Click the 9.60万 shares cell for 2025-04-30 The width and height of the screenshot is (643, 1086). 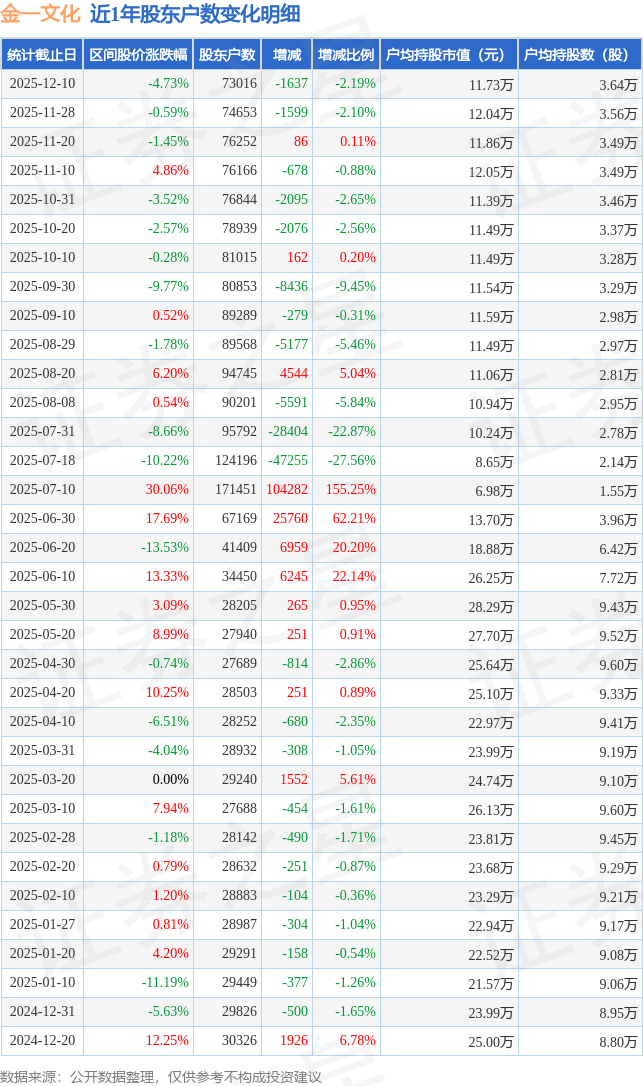pos(618,665)
